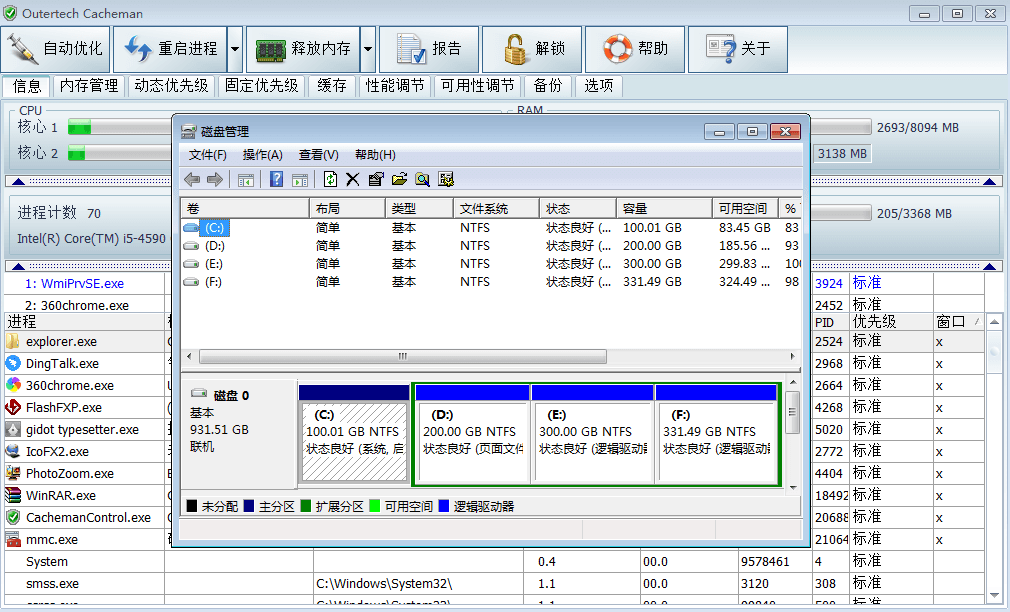Screen dimensions: 1010x612
Task: Switch to the 内存管理 tab
Action: pyautogui.click(x=89, y=86)
